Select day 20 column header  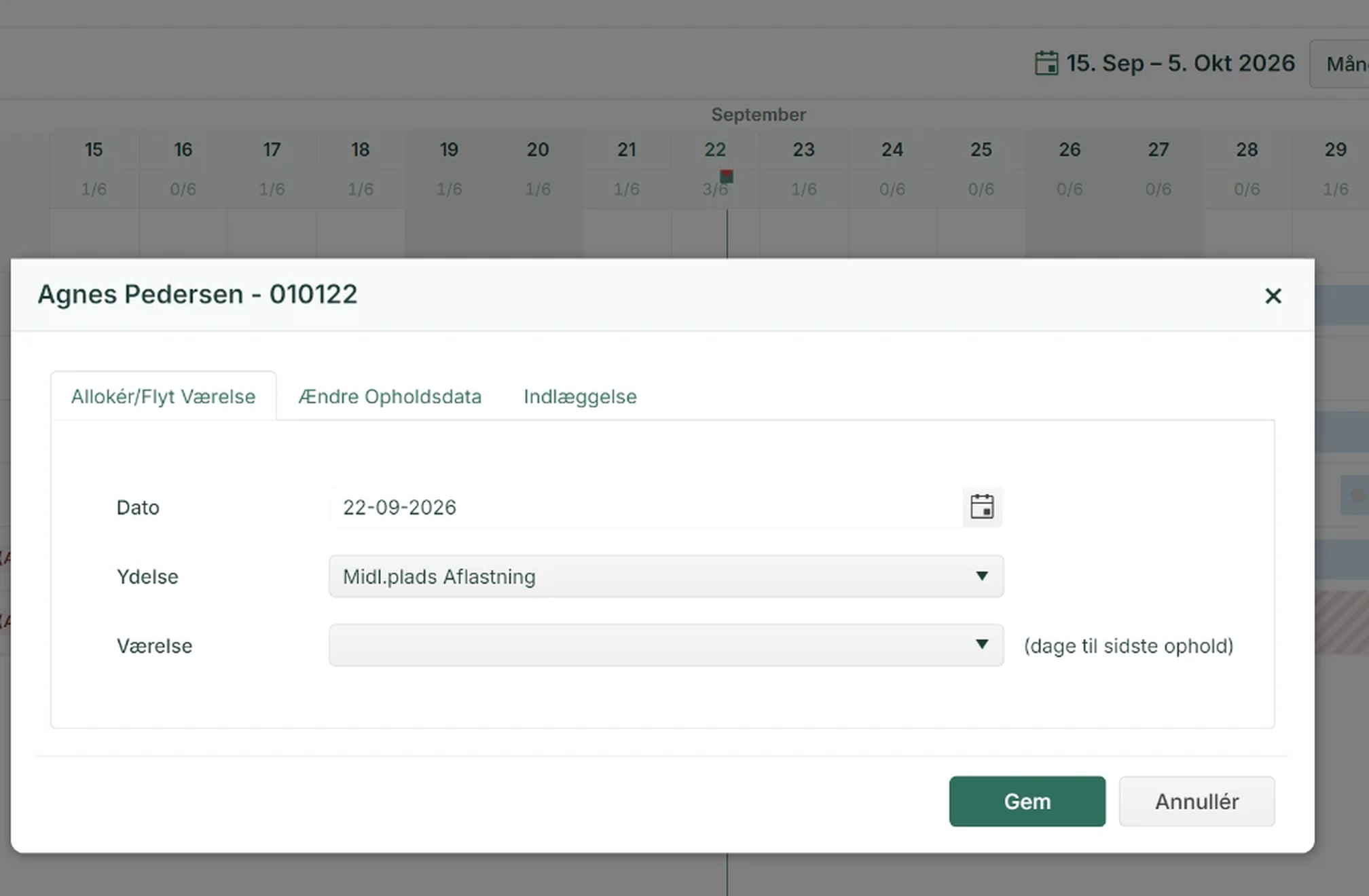pos(538,149)
